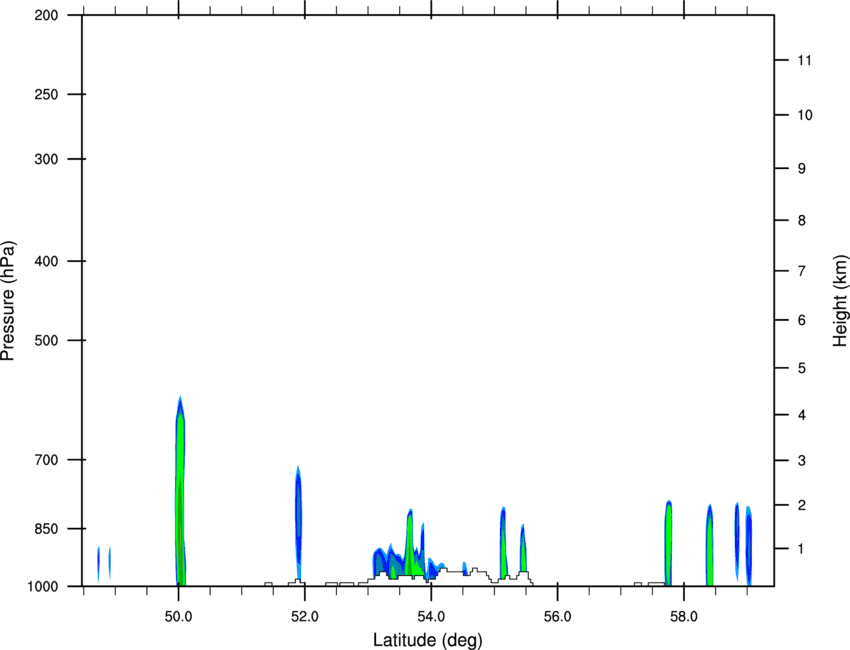850x650 pixels.
Task: Pick the 7 km height label
Action: [x=802, y=271]
